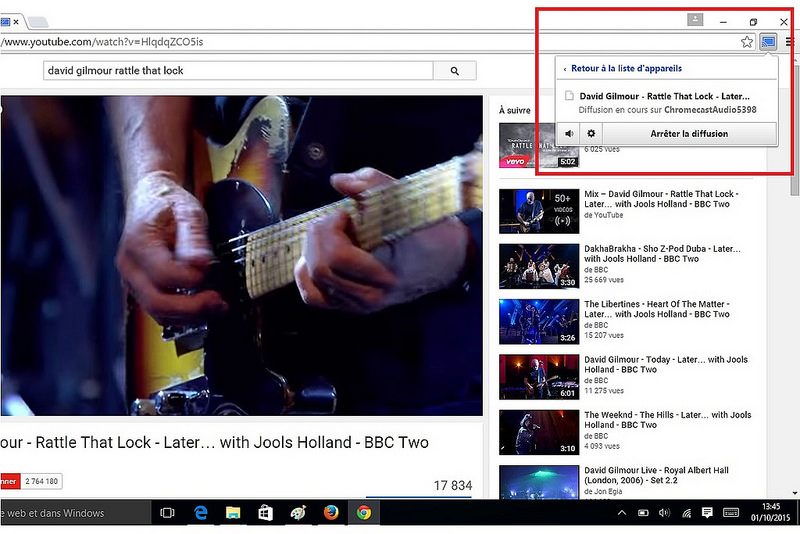Open the Chrome hamburger menu

790,42
